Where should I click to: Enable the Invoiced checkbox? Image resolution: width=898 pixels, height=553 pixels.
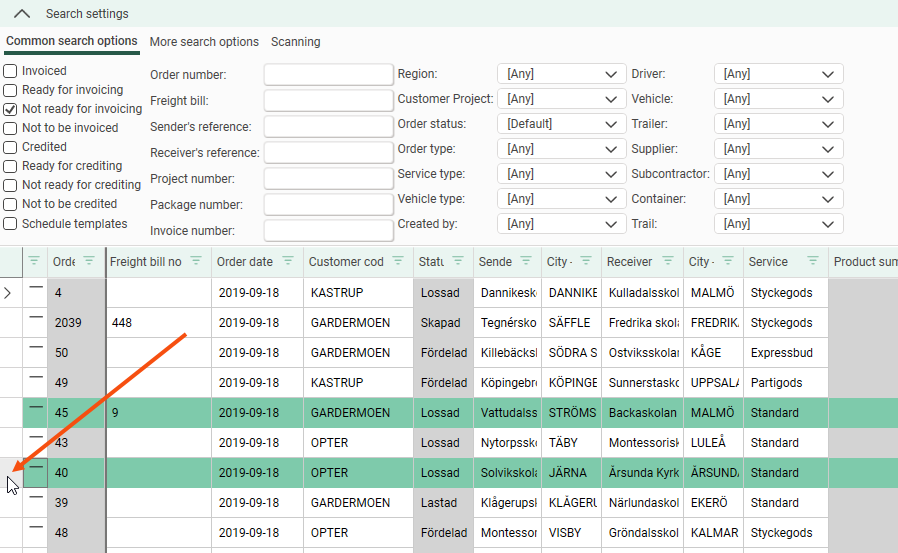click(10, 71)
